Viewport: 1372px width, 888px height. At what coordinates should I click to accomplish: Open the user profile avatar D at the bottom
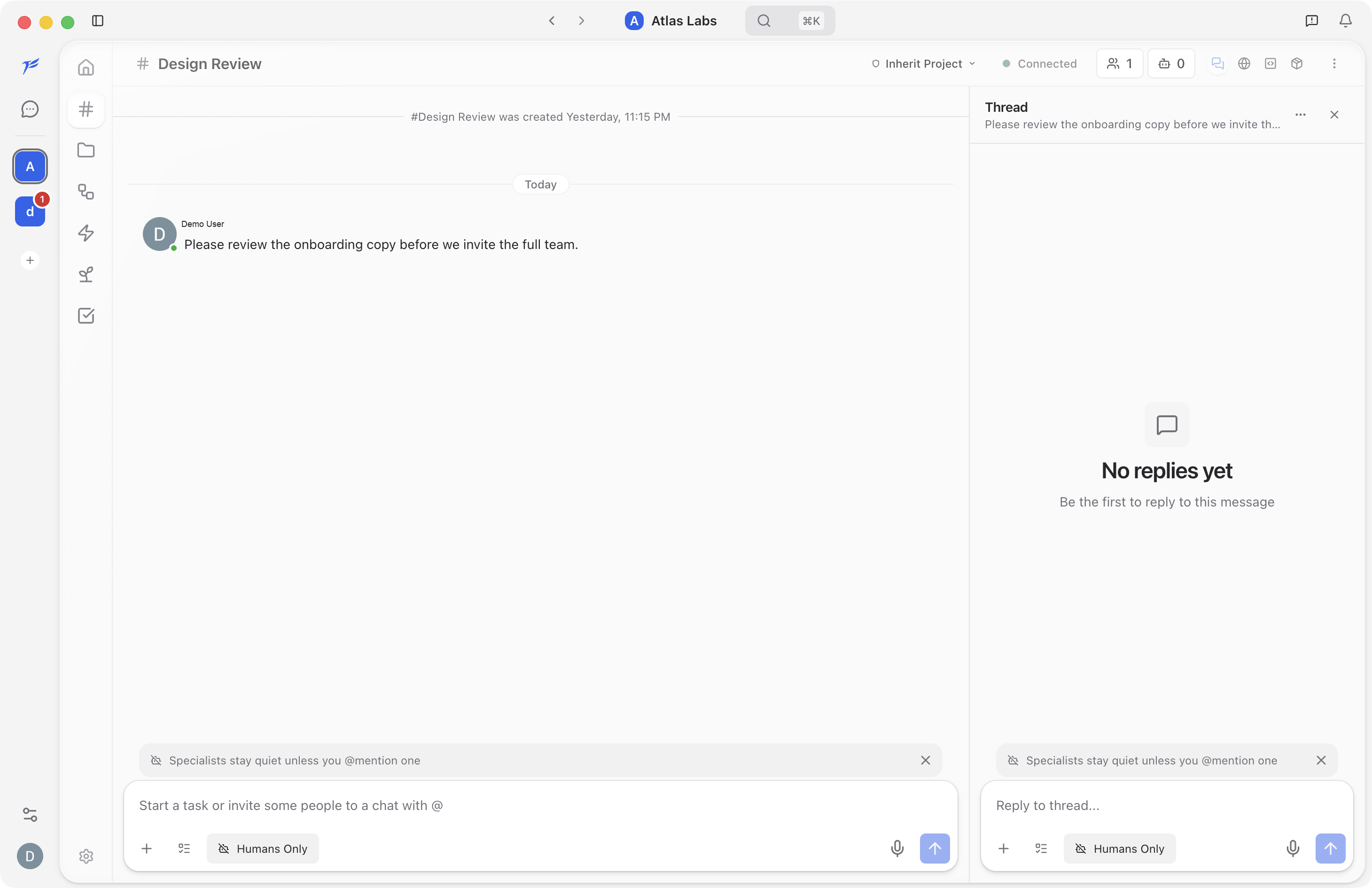pyautogui.click(x=30, y=856)
